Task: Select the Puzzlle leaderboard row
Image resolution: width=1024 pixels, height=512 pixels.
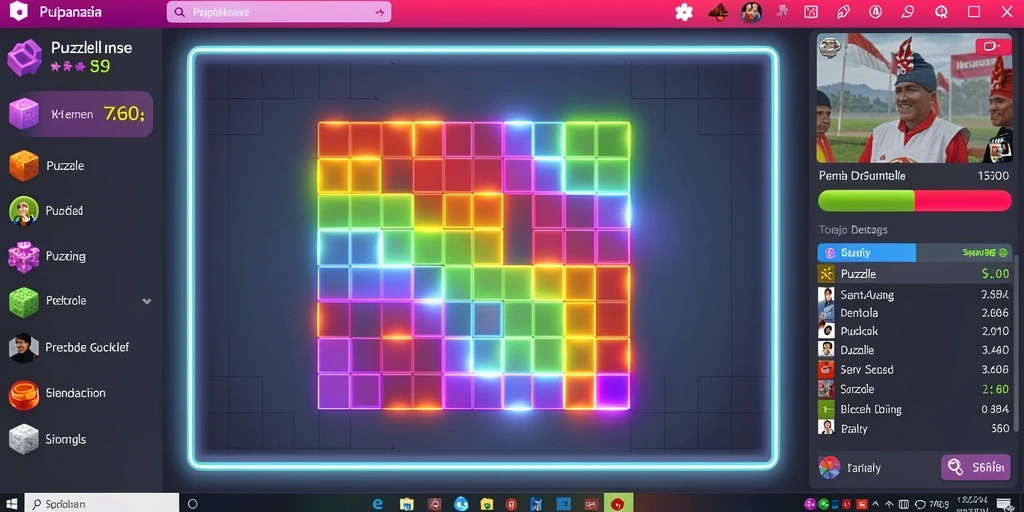Action: (x=914, y=274)
